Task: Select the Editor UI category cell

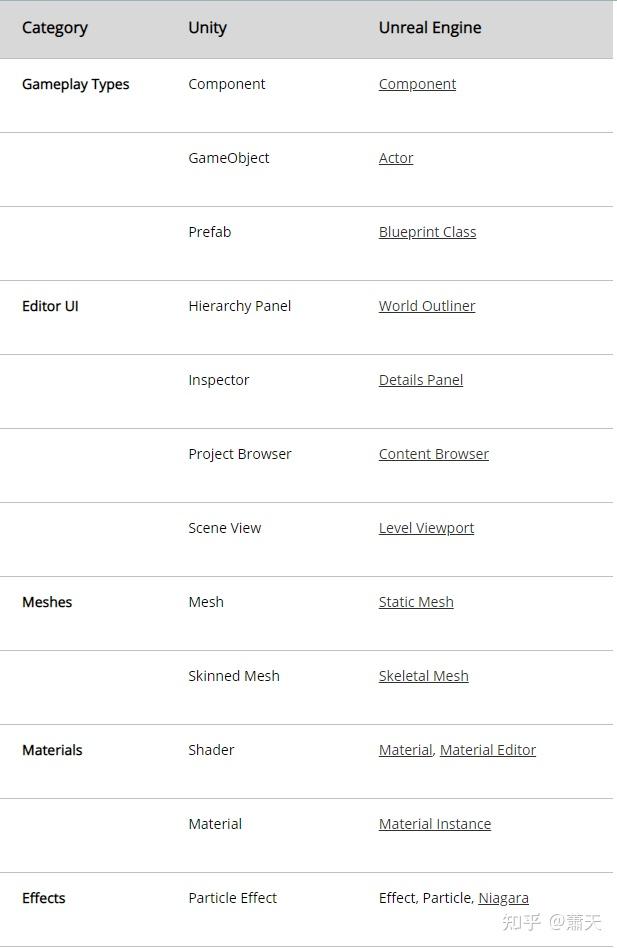Action: [50, 306]
